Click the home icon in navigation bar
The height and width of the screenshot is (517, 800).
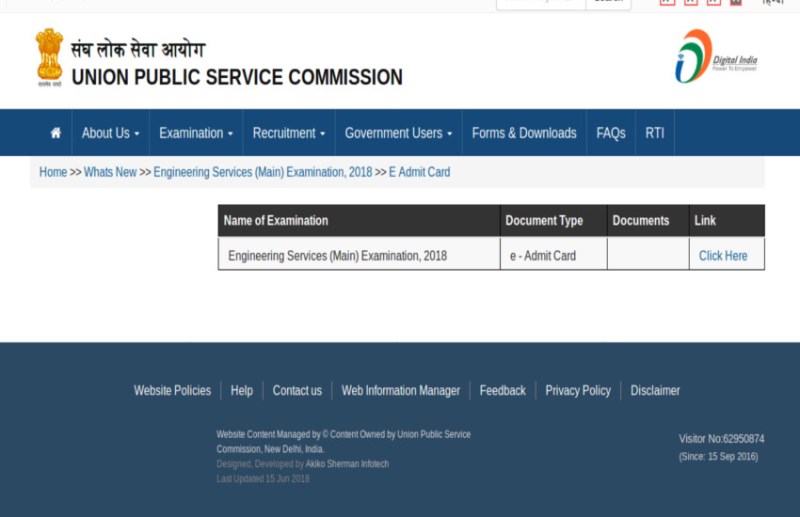tap(55, 133)
